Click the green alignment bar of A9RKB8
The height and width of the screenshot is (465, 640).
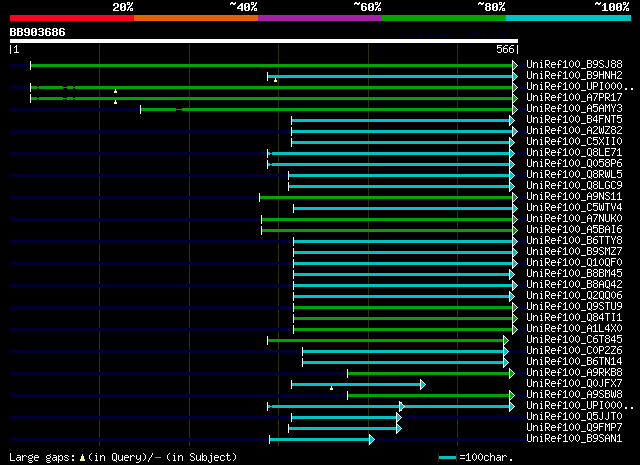tap(428, 374)
